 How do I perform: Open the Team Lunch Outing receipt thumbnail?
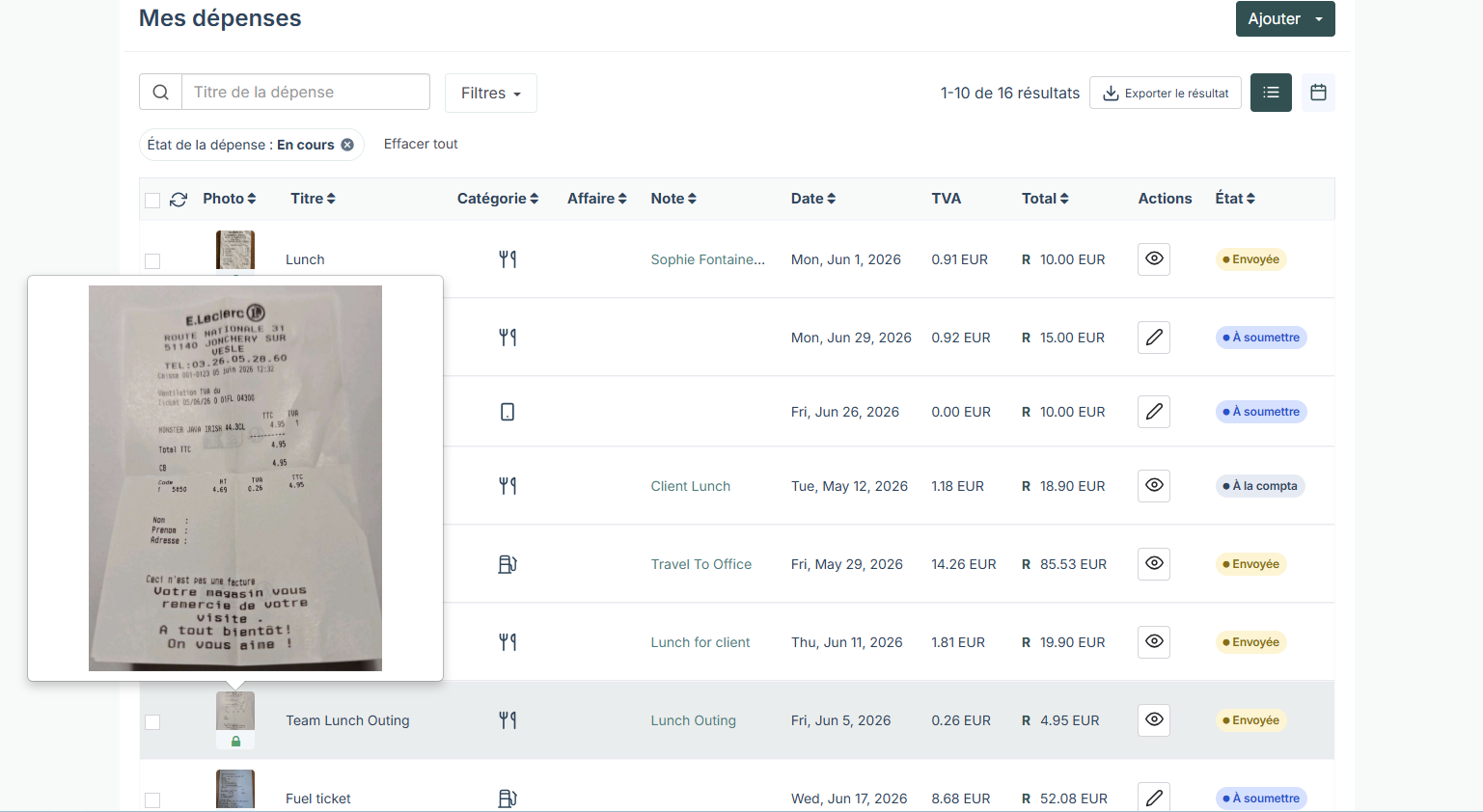[x=235, y=711]
